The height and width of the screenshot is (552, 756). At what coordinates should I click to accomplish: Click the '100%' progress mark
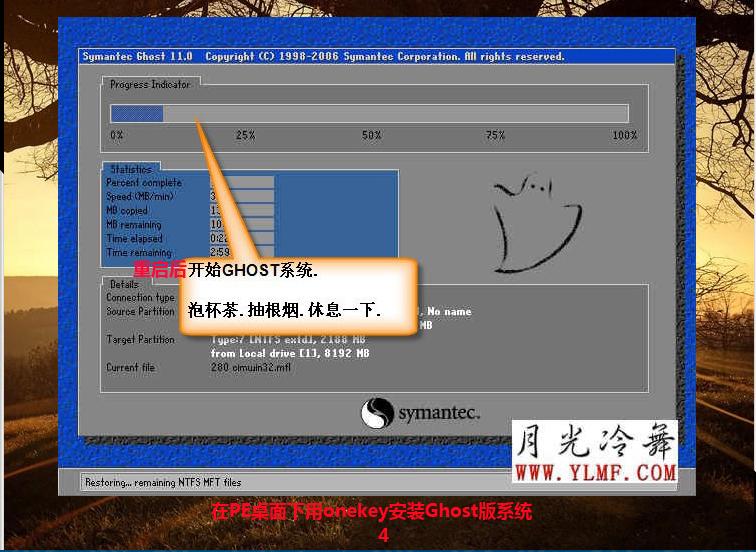pos(625,135)
